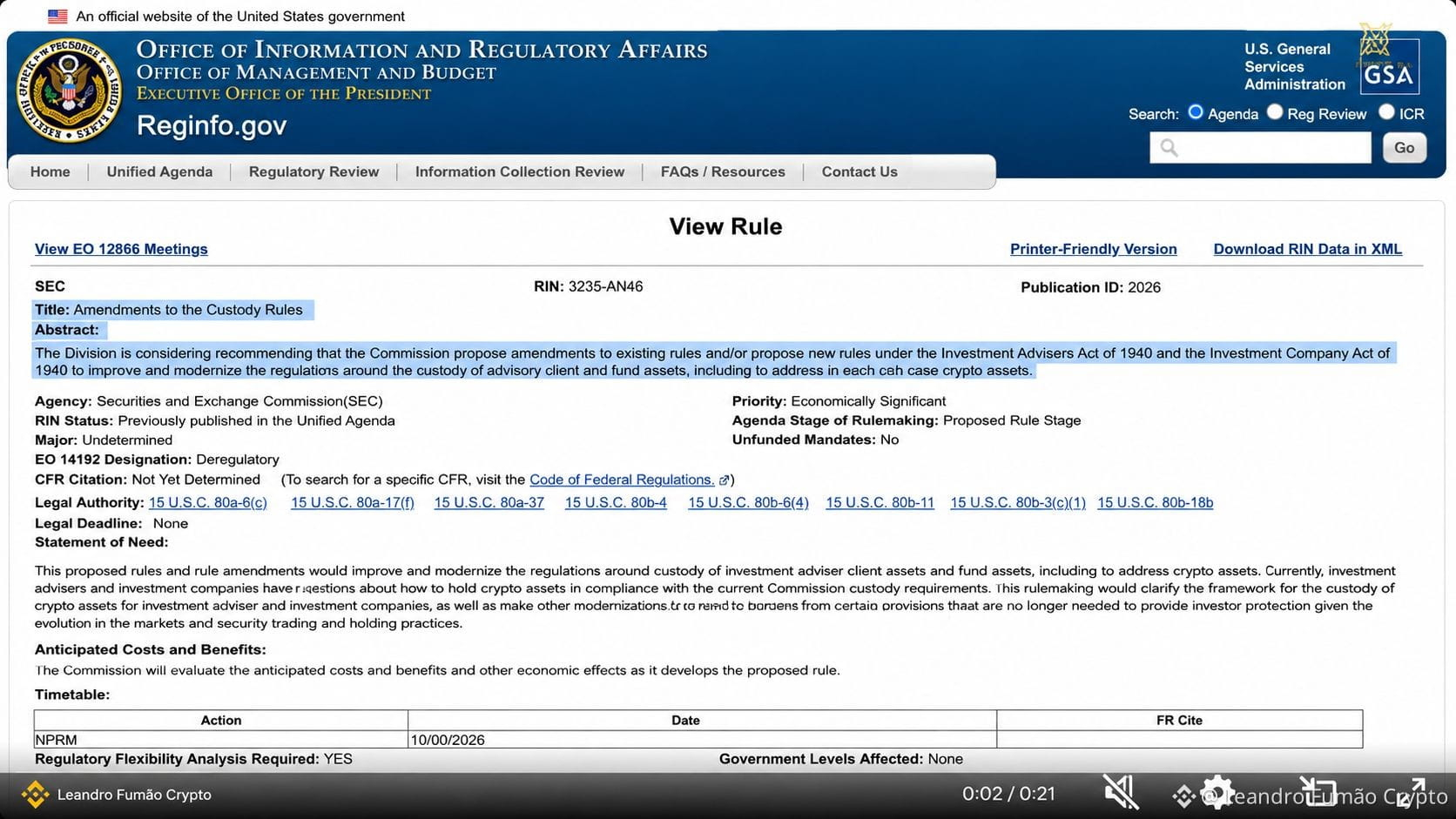Click the Reginfo.gov site title
The width and height of the screenshot is (1456, 819).
click(212, 126)
